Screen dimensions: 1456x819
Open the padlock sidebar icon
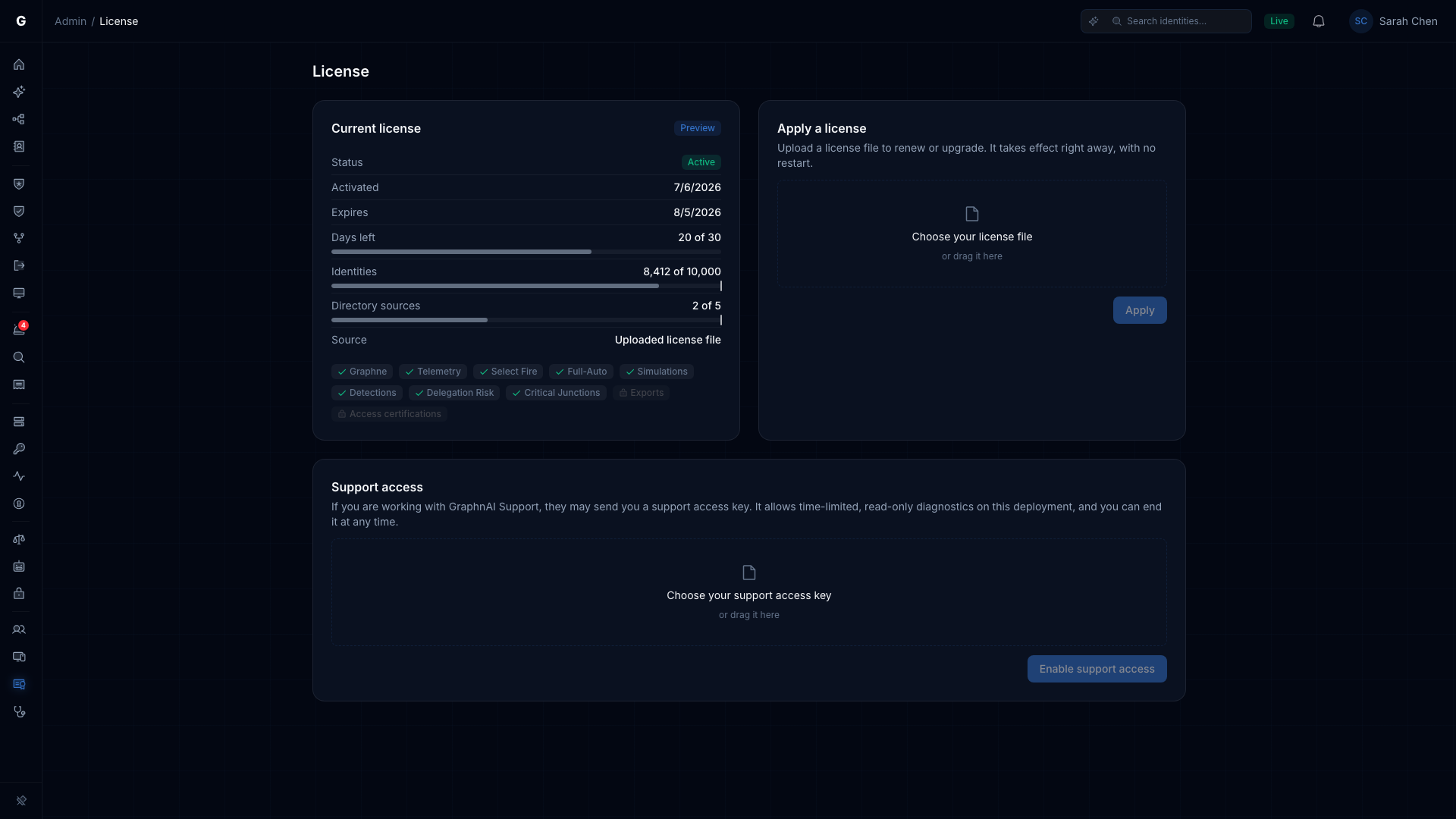pyautogui.click(x=19, y=594)
